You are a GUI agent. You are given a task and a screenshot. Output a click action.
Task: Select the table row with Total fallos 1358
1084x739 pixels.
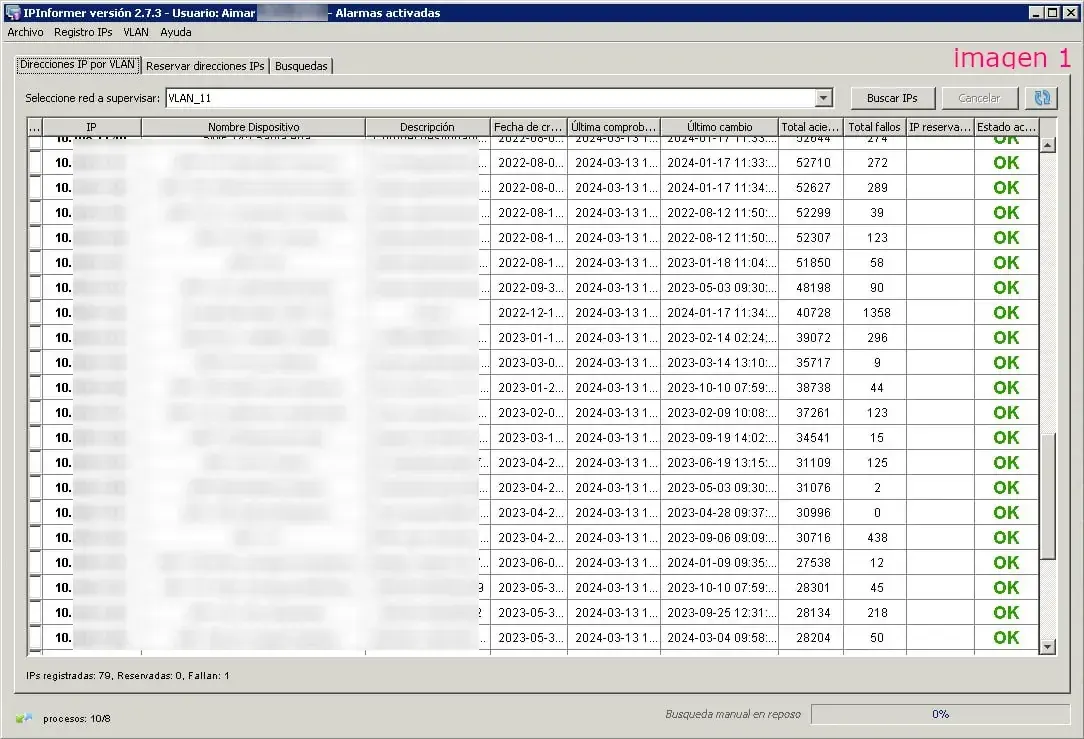coord(400,312)
